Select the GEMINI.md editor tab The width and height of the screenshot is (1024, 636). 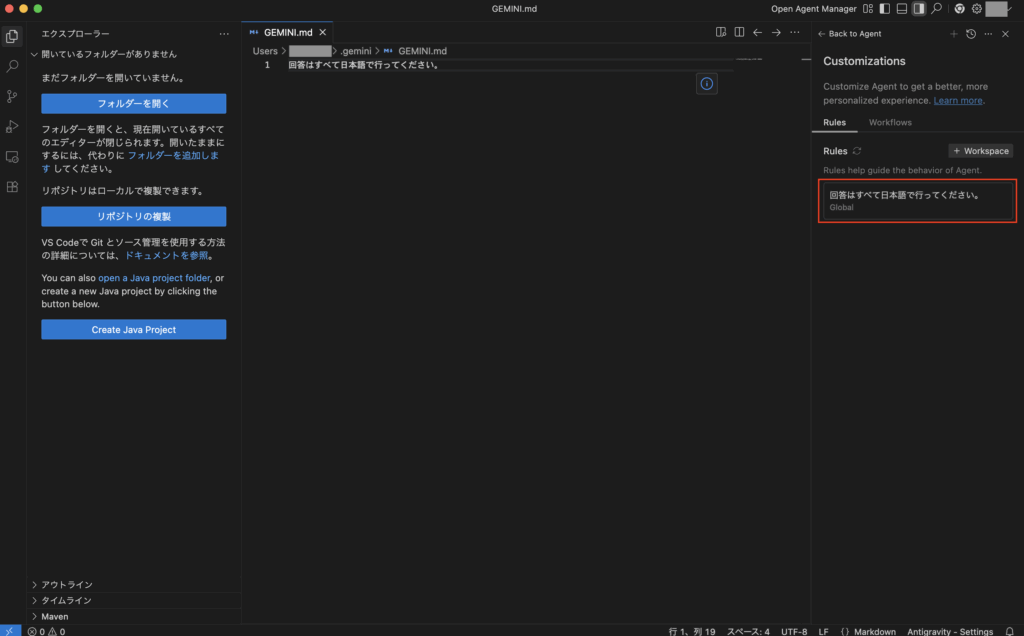288,32
